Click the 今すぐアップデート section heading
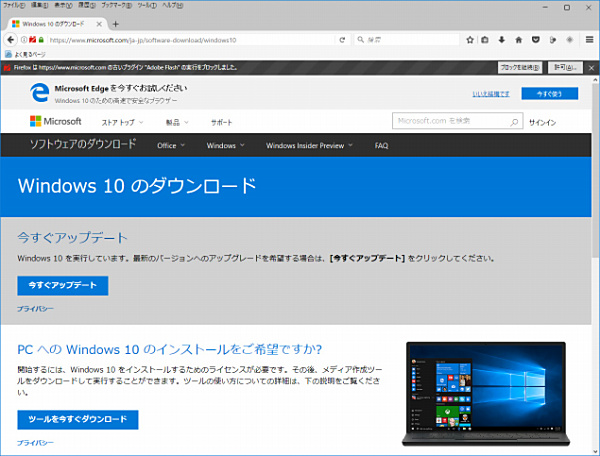The height and width of the screenshot is (456, 600). coord(72,238)
